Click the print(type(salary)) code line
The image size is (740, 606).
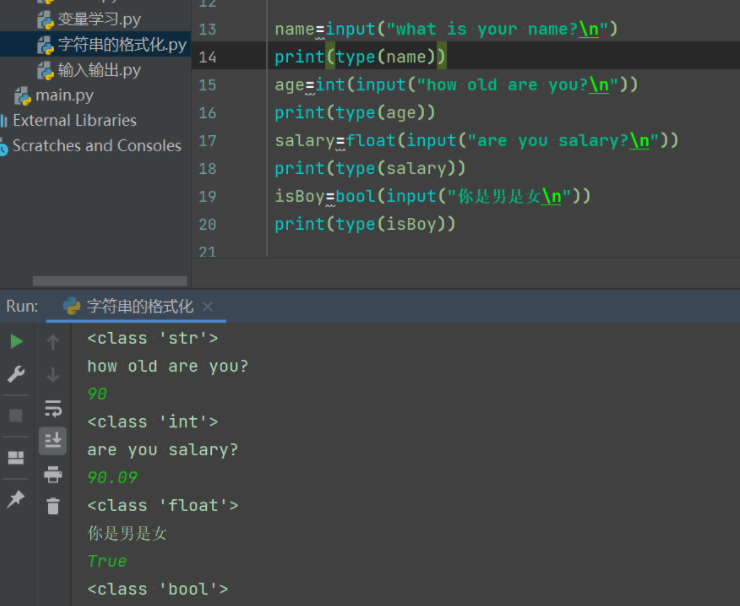click(370, 168)
